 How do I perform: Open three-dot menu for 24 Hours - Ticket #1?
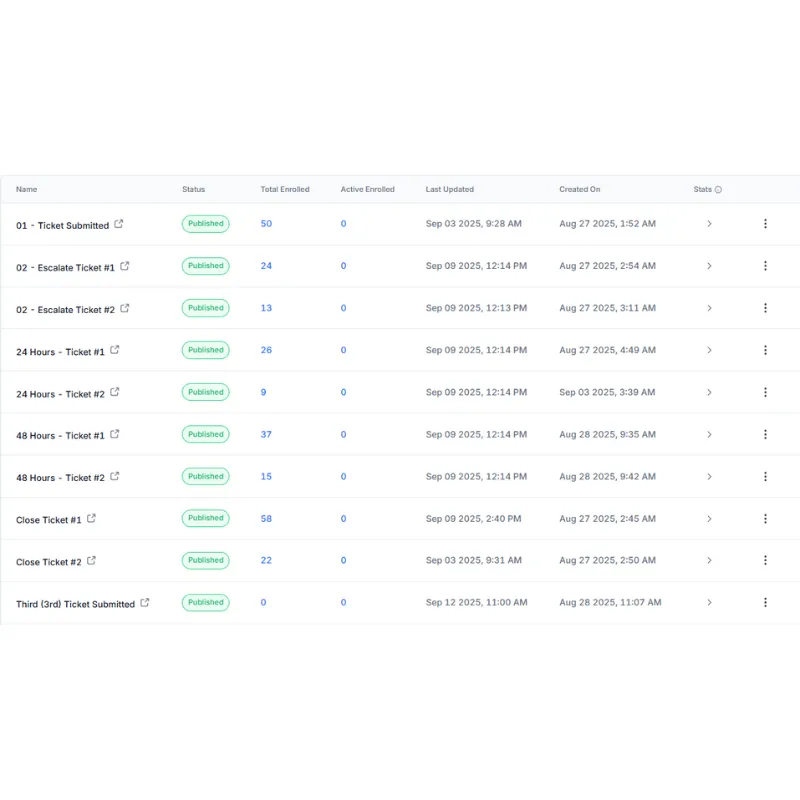click(x=765, y=350)
